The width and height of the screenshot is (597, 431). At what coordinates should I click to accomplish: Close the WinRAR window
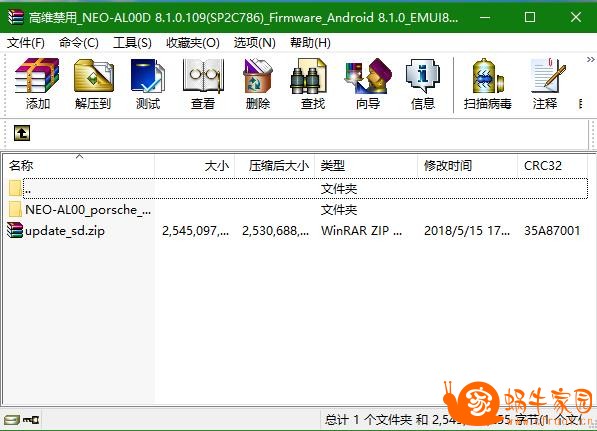pos(576,17)
